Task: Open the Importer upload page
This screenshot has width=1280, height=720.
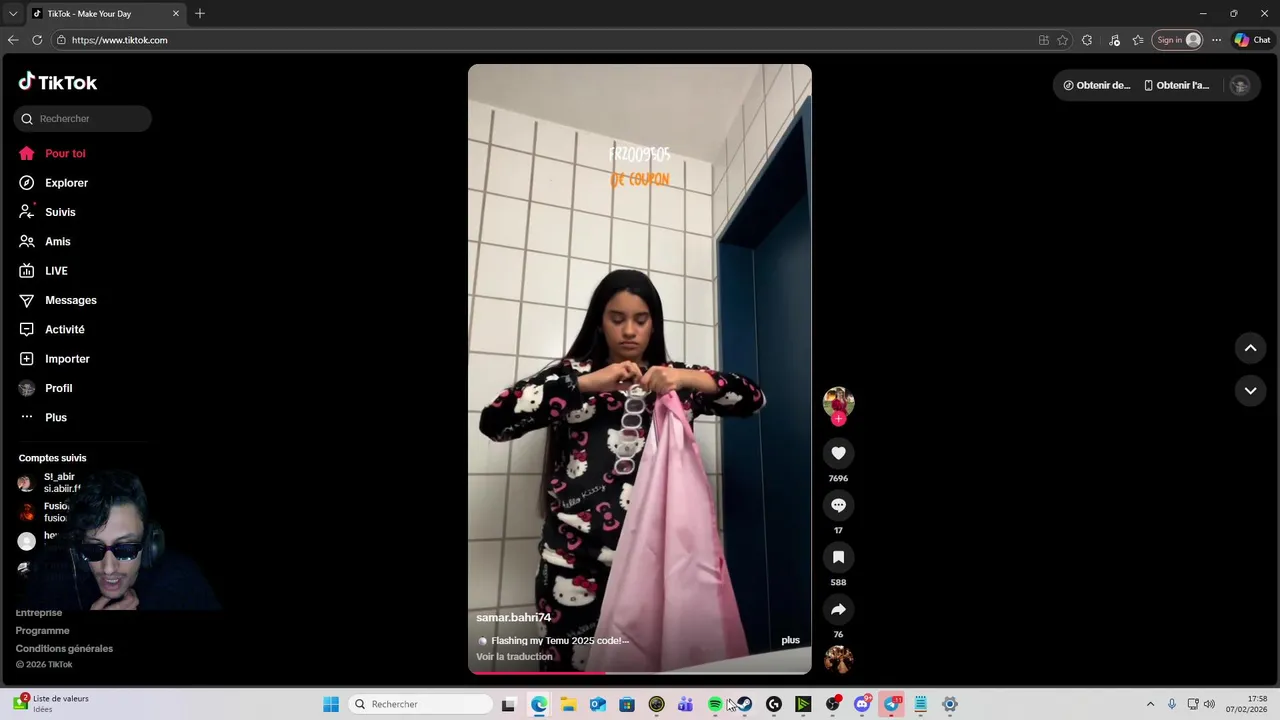Action: click(54, 359)
